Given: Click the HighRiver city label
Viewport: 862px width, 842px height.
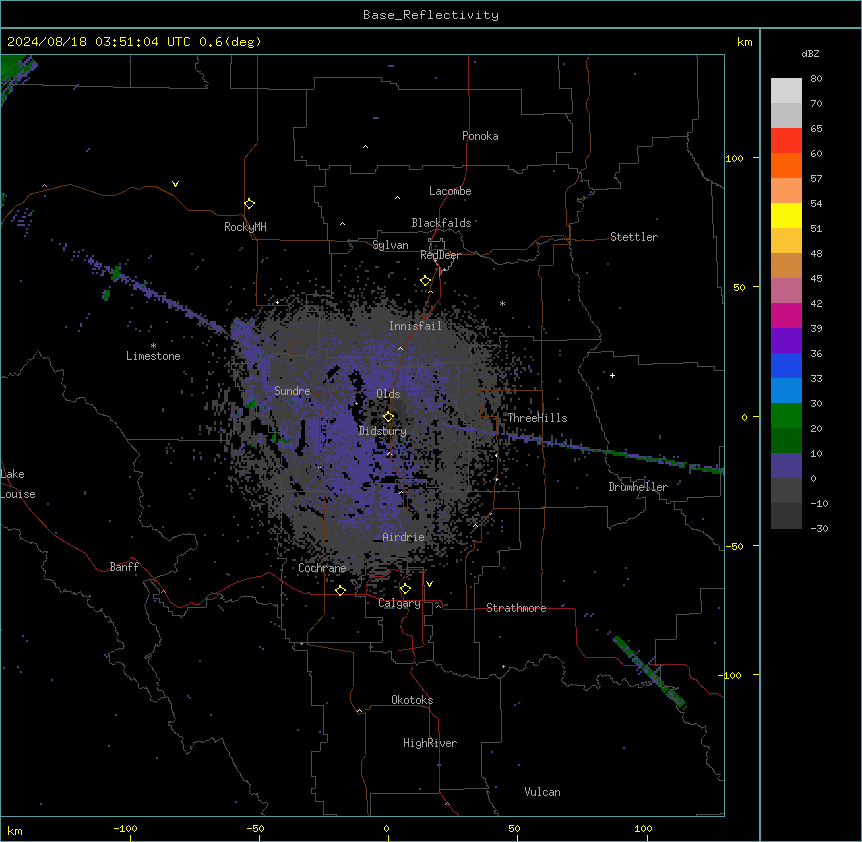Looking at the screenshot, I should (x=430, y=743).
